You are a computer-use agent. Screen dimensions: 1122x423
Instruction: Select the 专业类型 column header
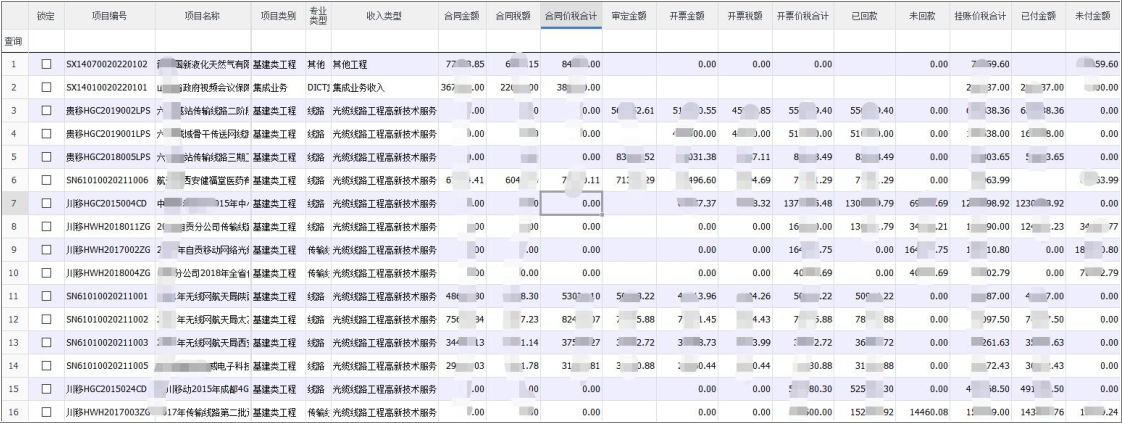point(318,16)
